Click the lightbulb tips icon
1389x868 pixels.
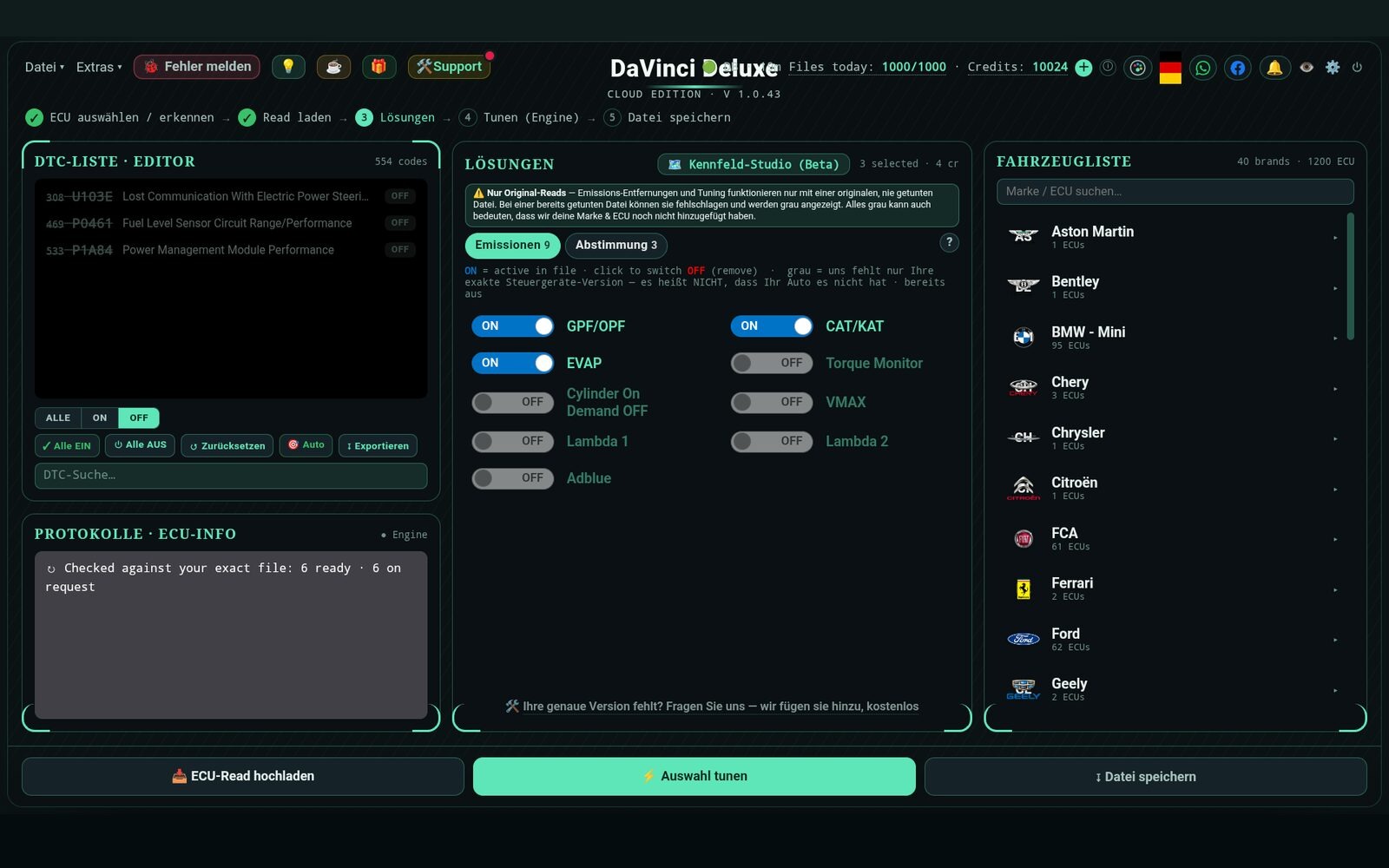point(288,67)
